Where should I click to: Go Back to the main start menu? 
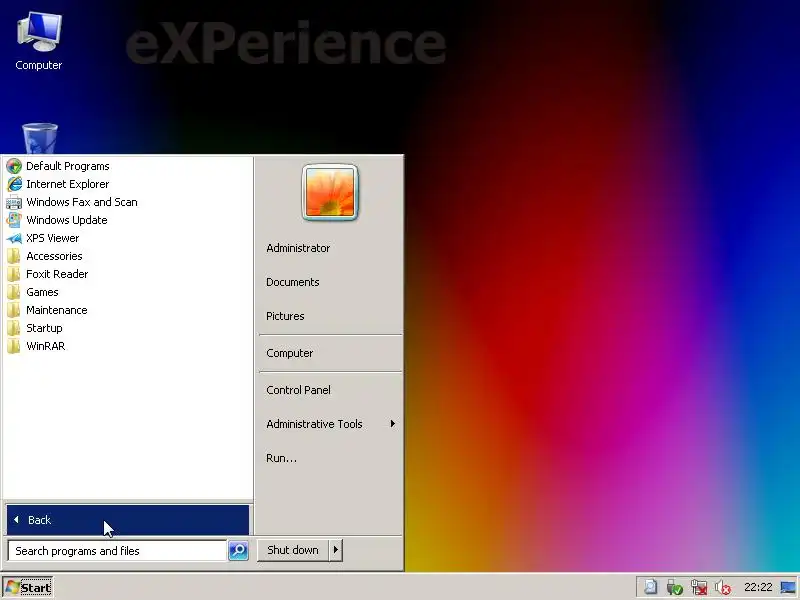point(128,520)
